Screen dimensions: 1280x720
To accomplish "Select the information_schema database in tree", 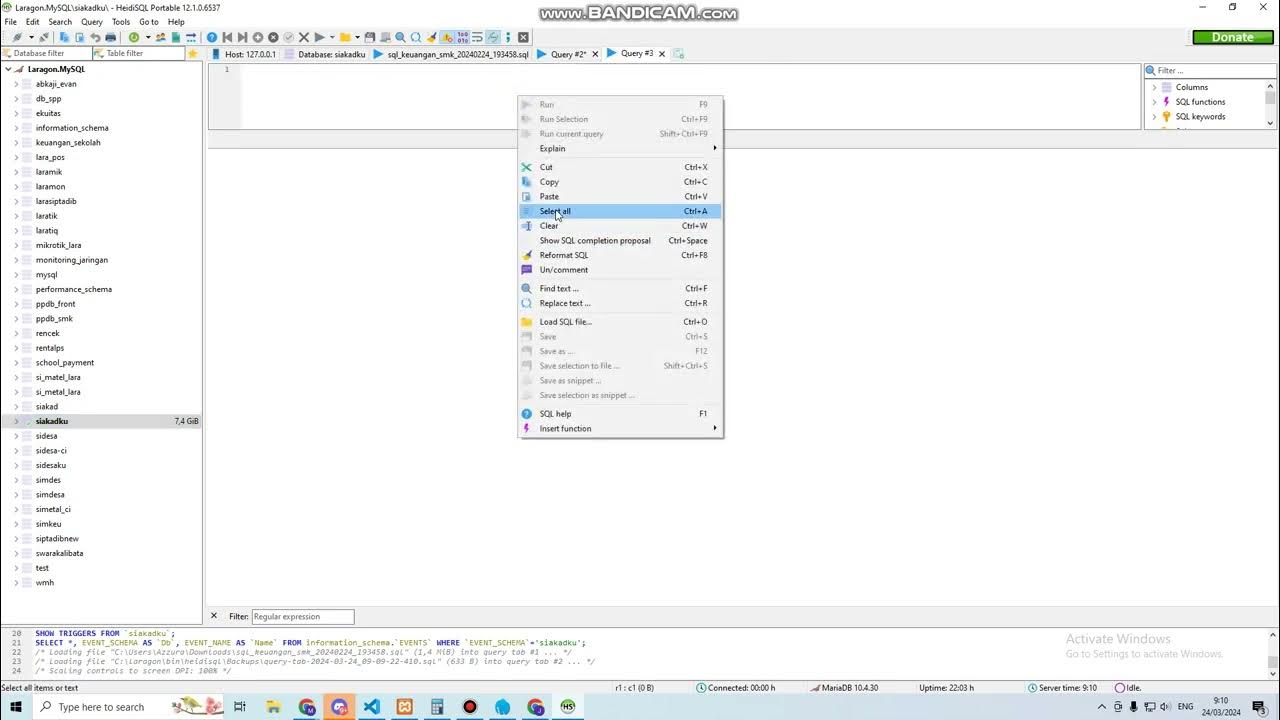I will (x=72, y=128).
